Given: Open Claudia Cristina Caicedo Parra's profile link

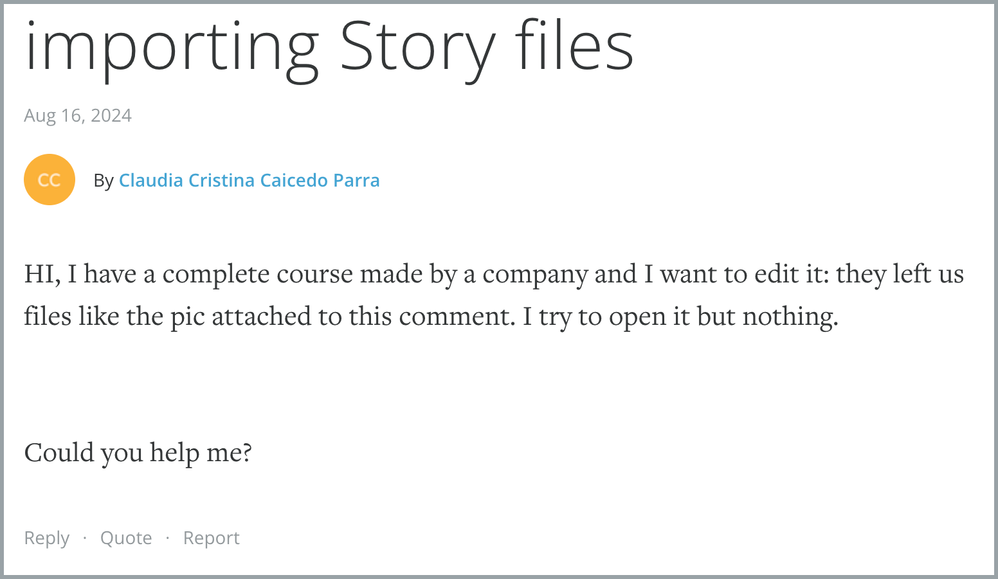Looking at the screenshot, I should 249,181.
